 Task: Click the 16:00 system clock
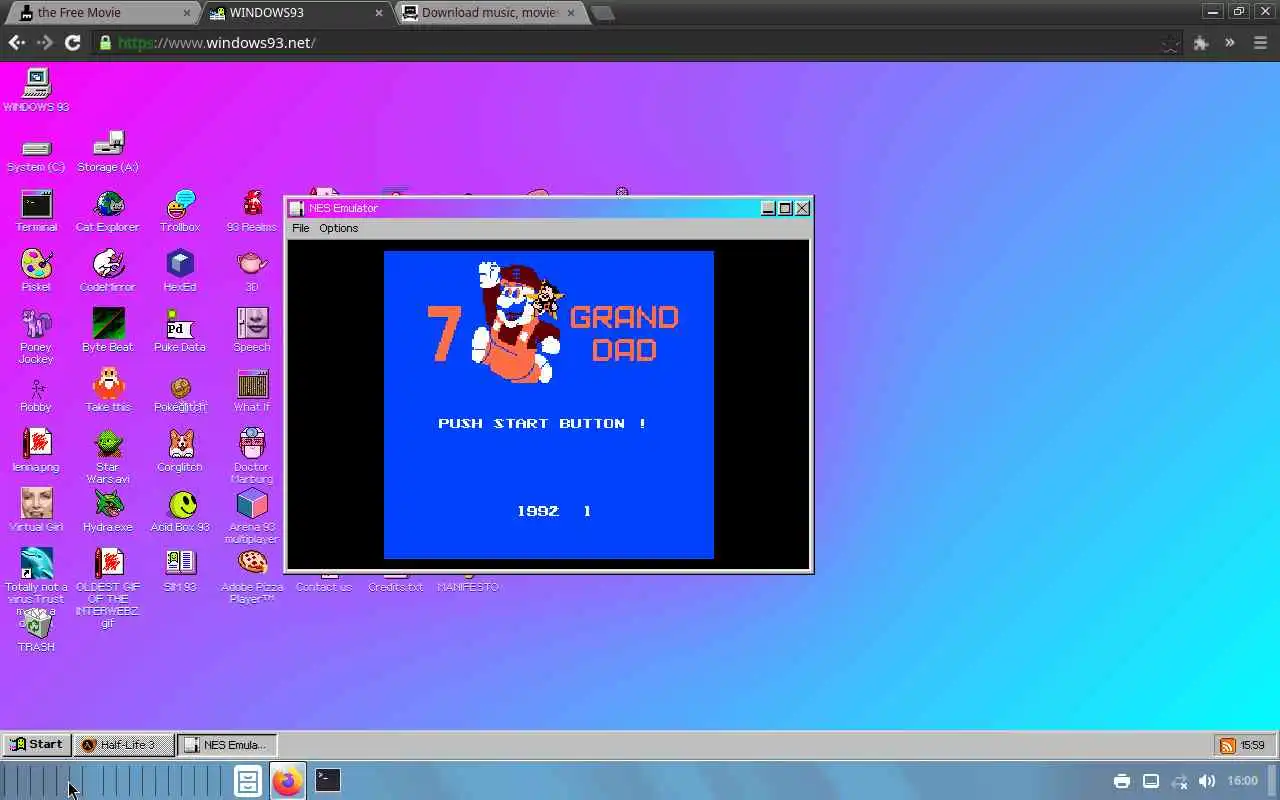point(1242,781)
